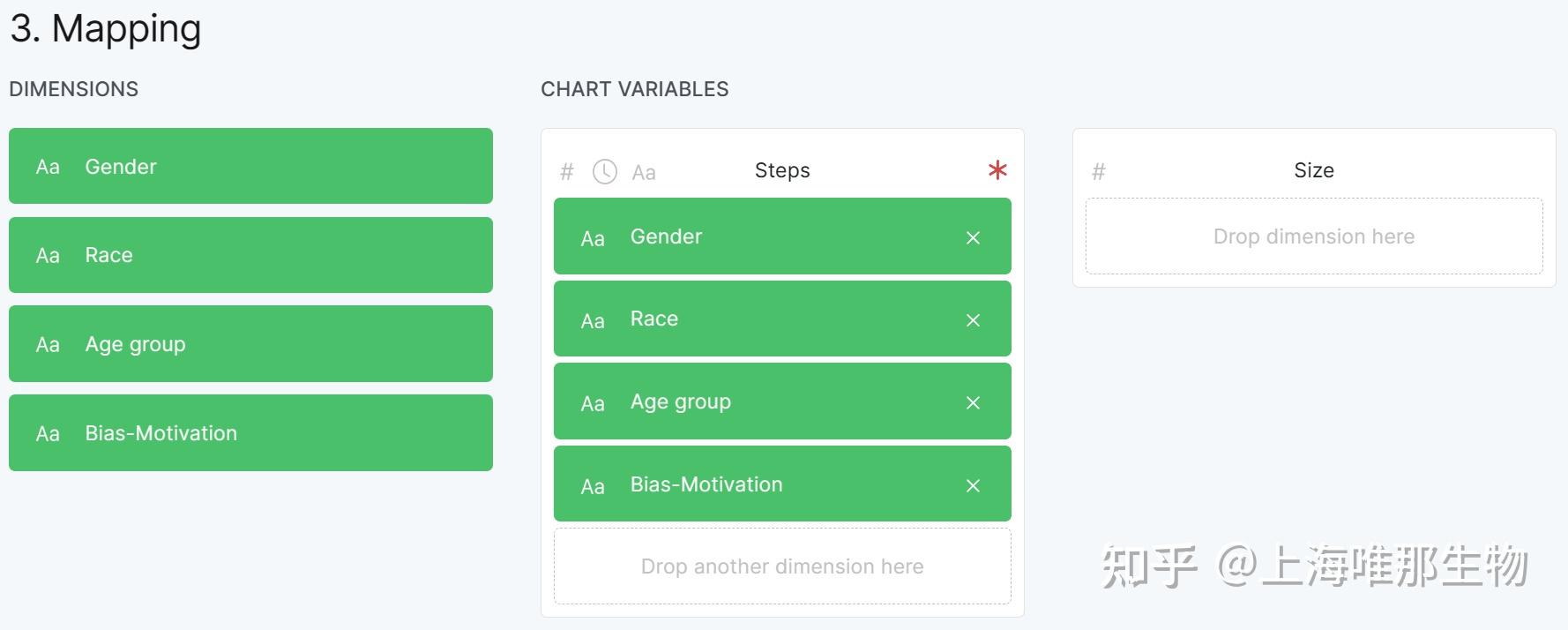
Task: Click the number type icon in Size header
Action: [1099, 172]
